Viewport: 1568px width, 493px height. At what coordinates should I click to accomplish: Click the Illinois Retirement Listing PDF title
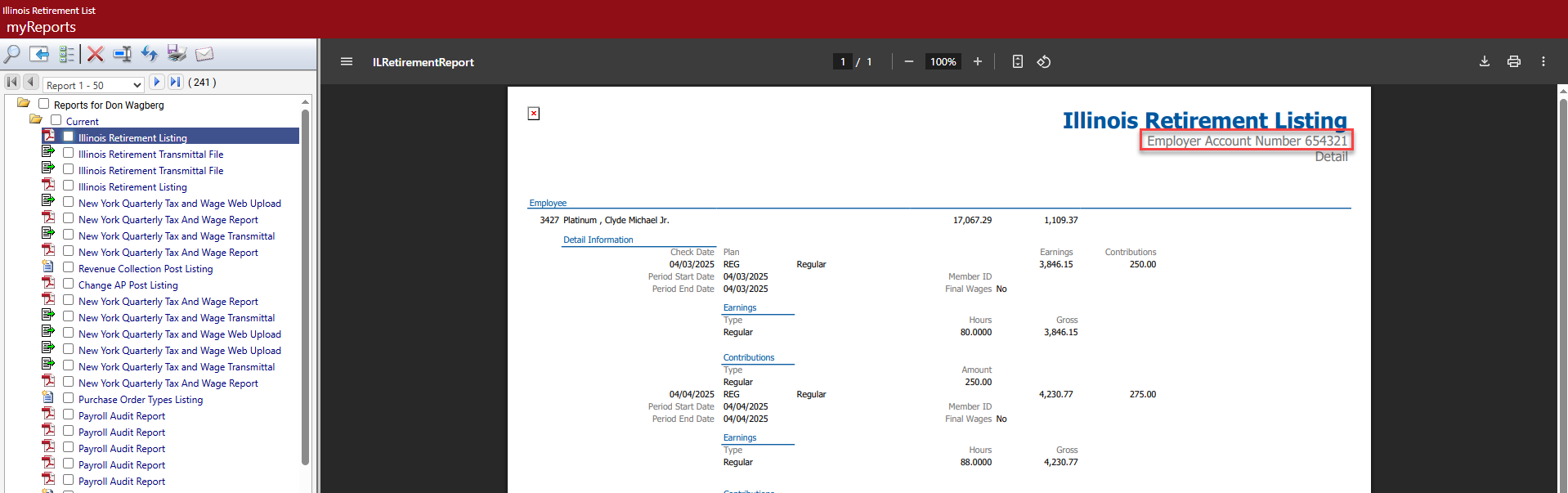tap(1205, 120)
